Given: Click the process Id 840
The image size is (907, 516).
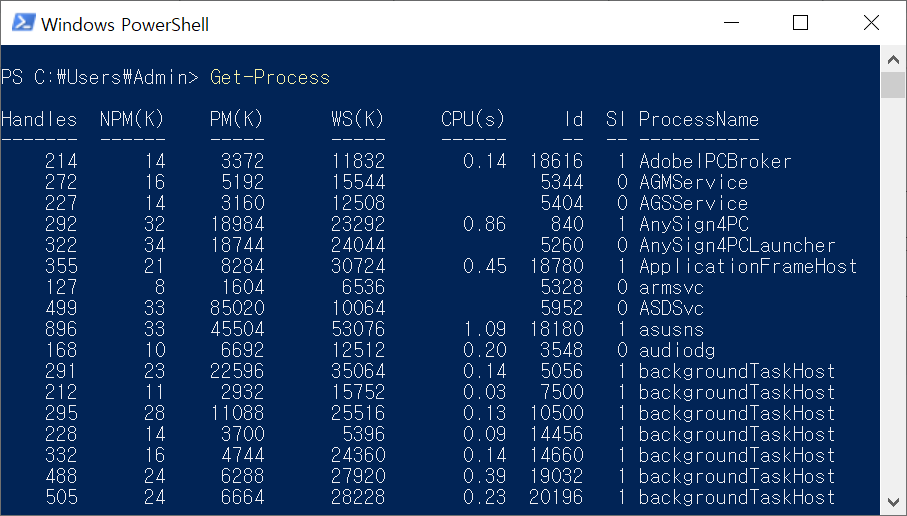Looking at the screenshot, I should point(567,224).
